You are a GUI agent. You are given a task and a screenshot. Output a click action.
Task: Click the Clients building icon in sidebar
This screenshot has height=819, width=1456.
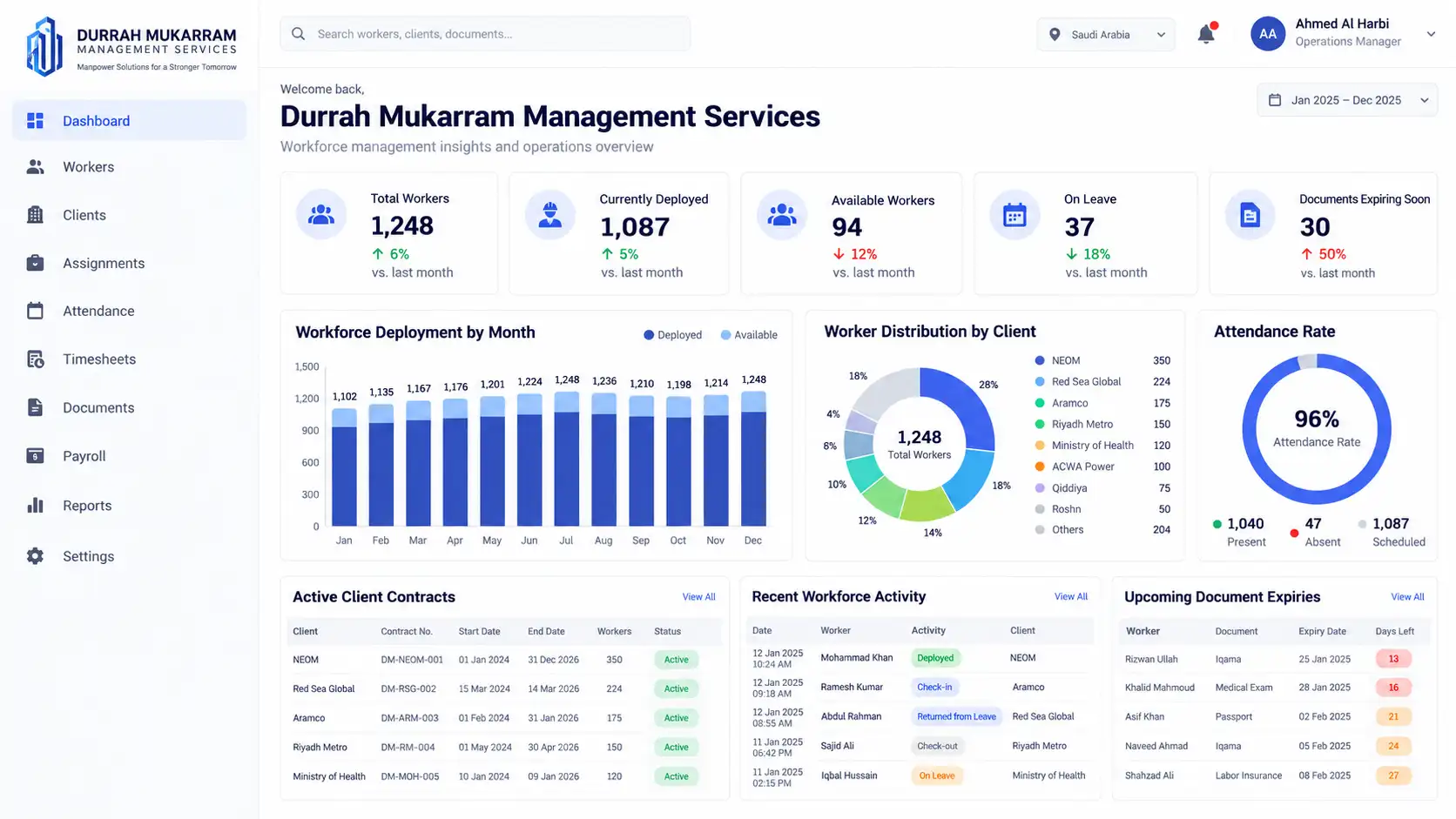click(35, 215)
